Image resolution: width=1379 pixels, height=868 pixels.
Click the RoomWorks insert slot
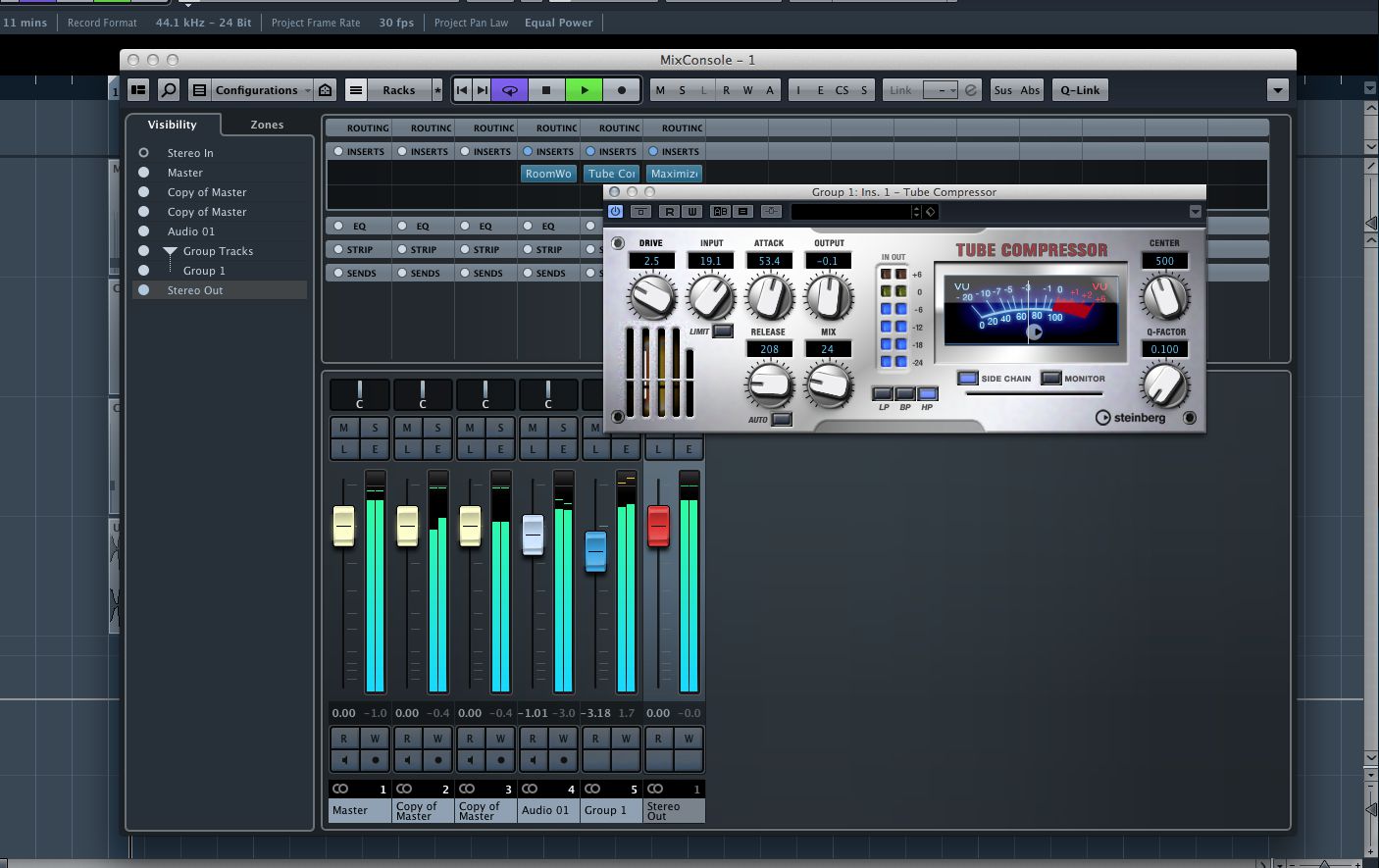click(x=548, y=174)
